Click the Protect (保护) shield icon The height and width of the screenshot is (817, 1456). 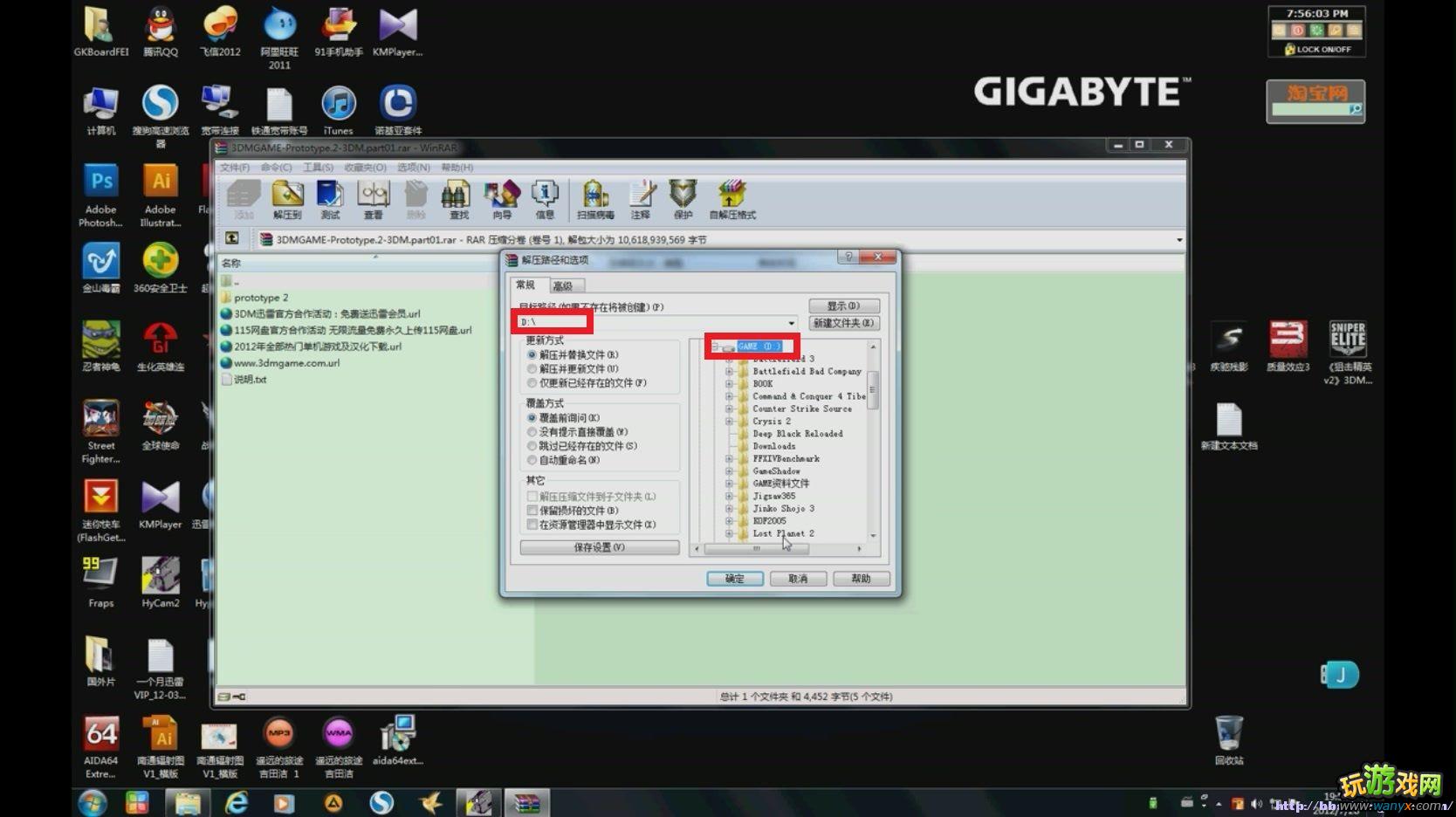(x=683, y=199)
